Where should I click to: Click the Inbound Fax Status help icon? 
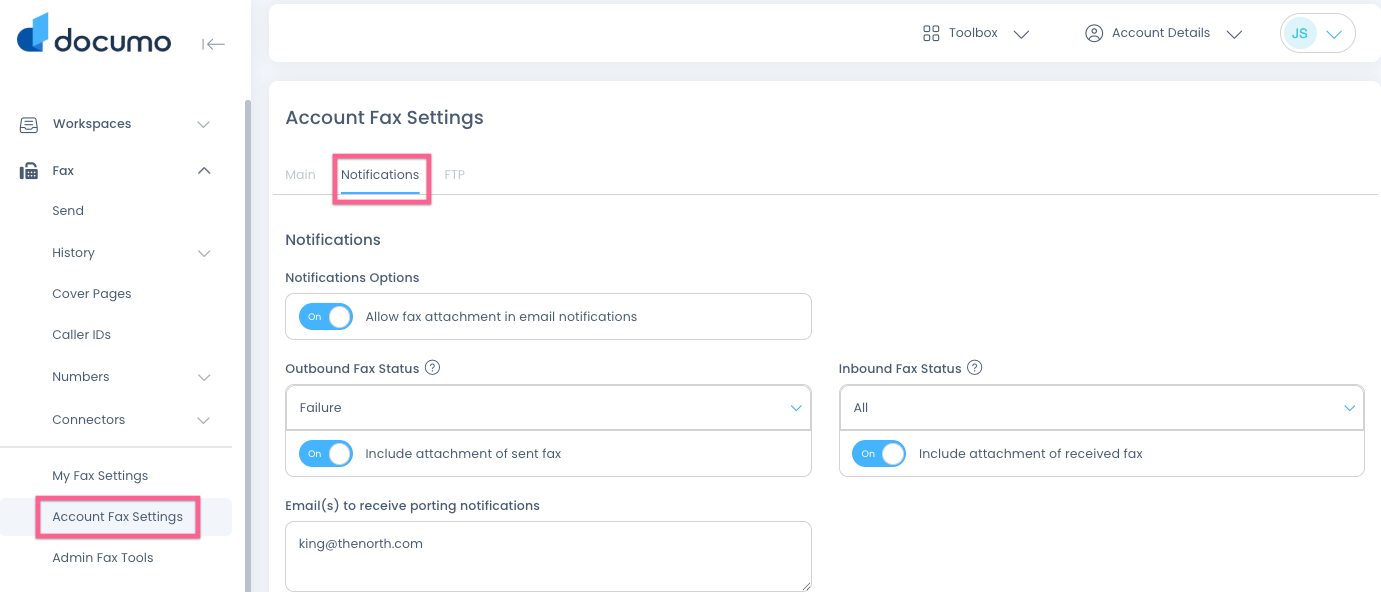[x=975, y=368]
